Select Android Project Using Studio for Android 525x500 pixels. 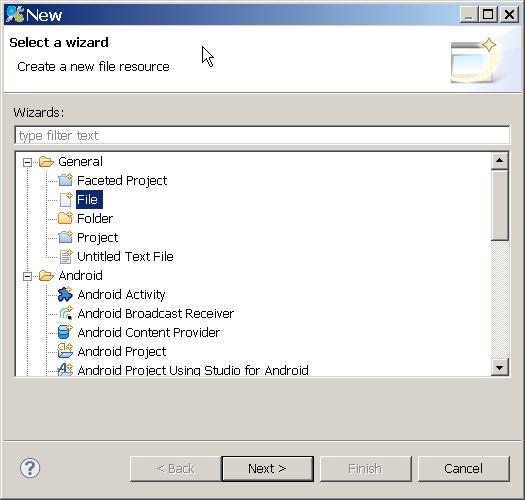193,370
